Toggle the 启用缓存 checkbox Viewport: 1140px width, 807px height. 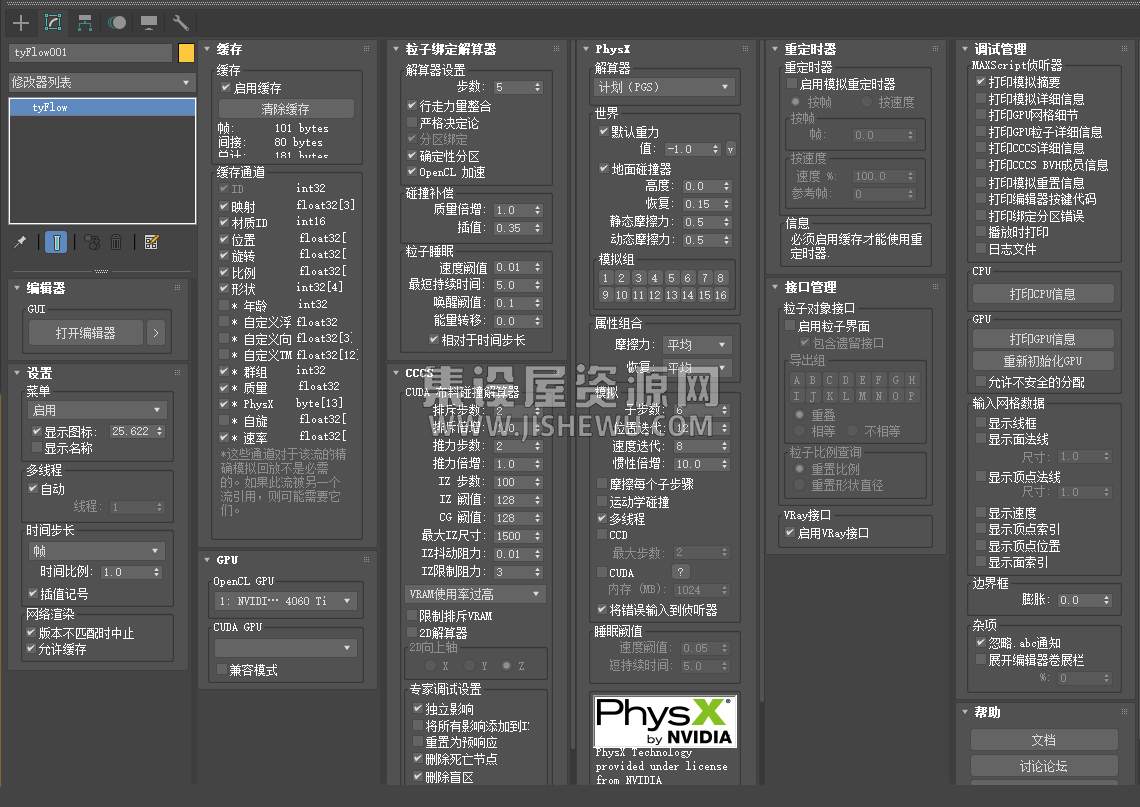click(x=226, y=88)
